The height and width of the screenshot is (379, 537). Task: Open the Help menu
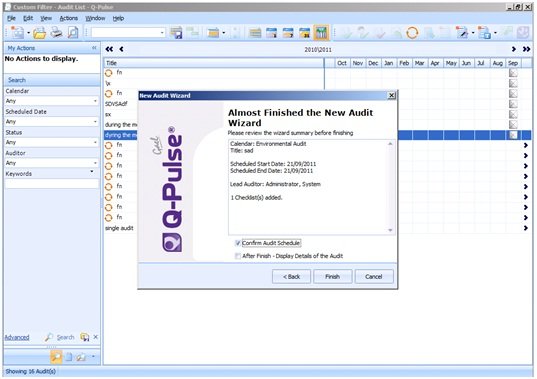coord(118,18)
